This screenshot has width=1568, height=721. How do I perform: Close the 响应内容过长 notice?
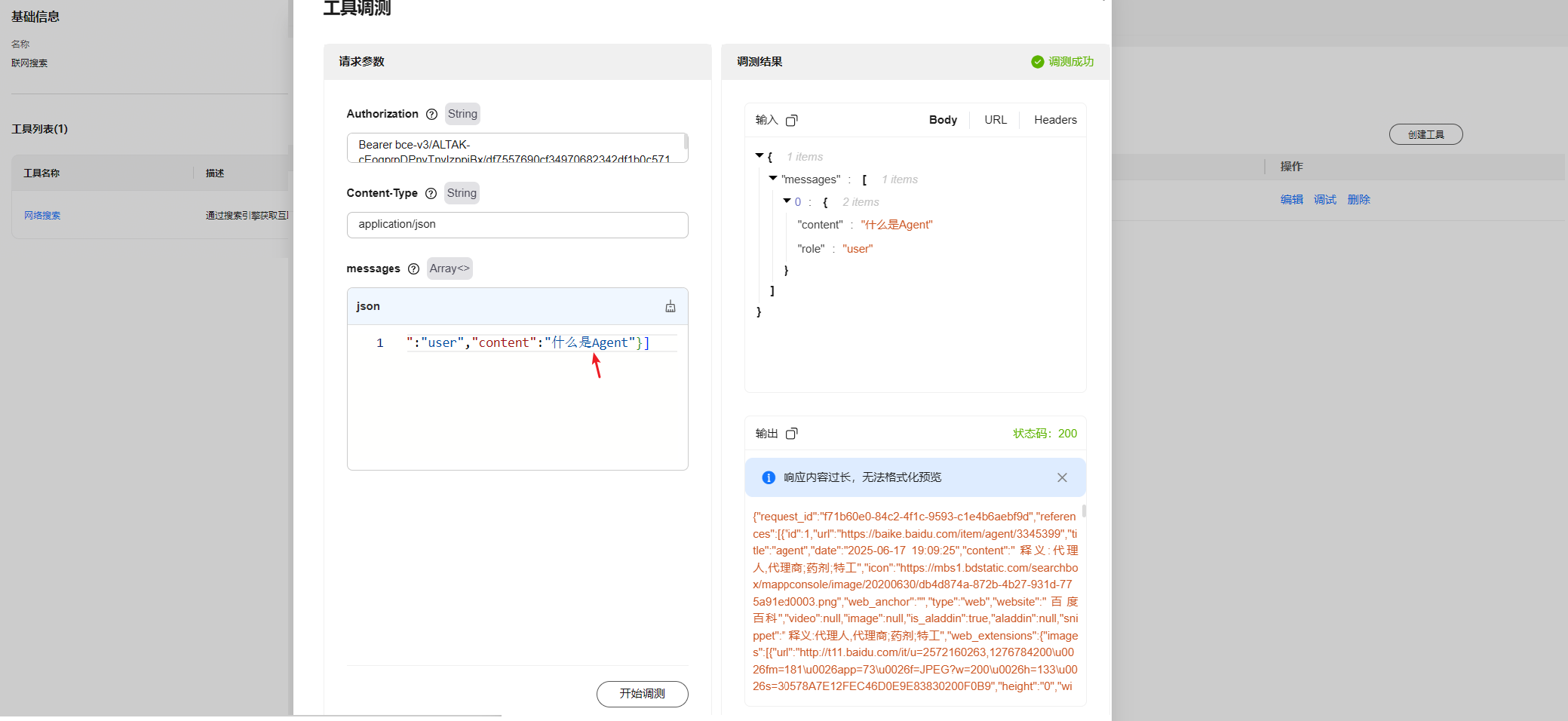coord(1062,477)
